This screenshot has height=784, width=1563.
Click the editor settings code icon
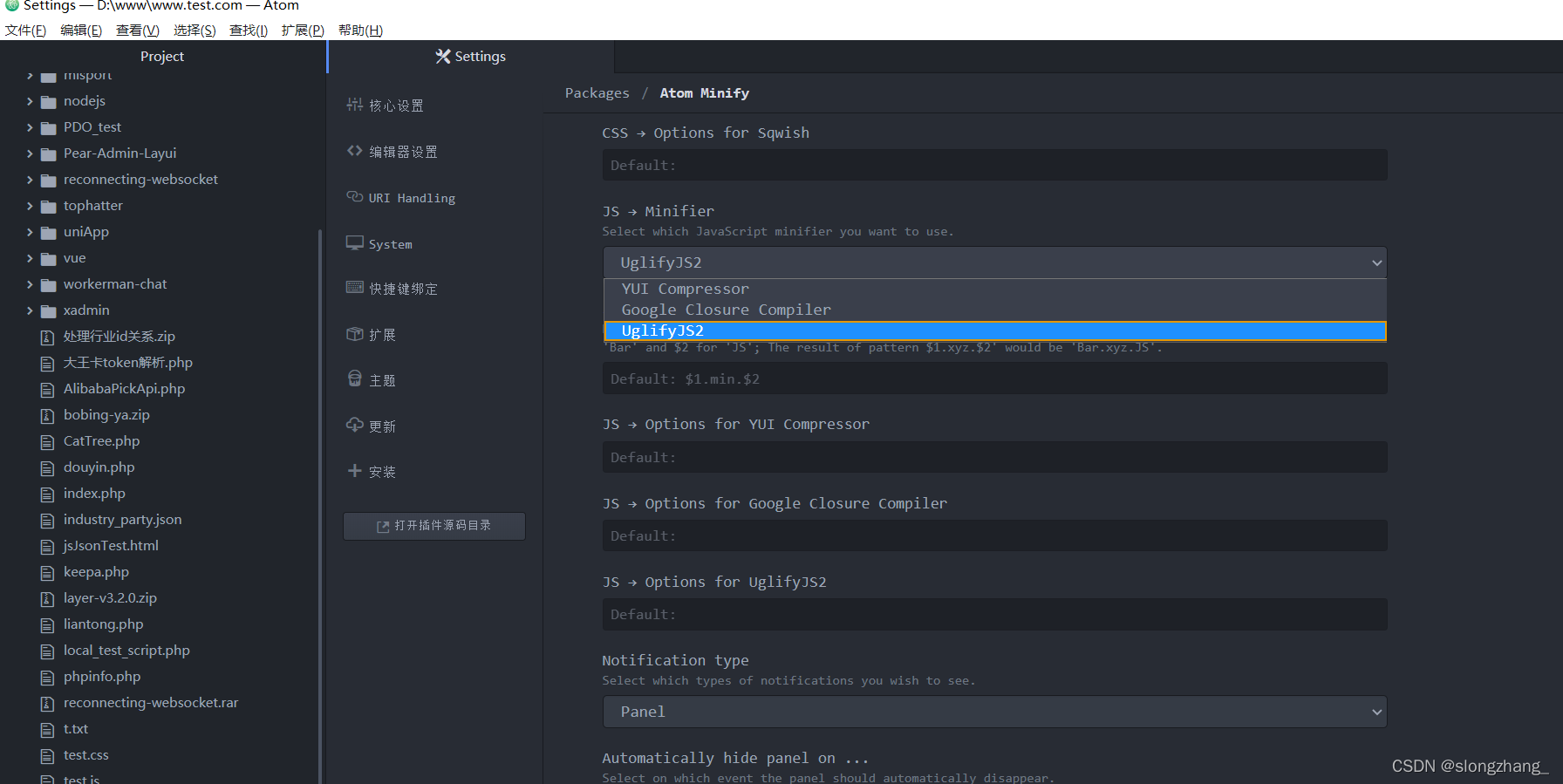click(354, 151)
